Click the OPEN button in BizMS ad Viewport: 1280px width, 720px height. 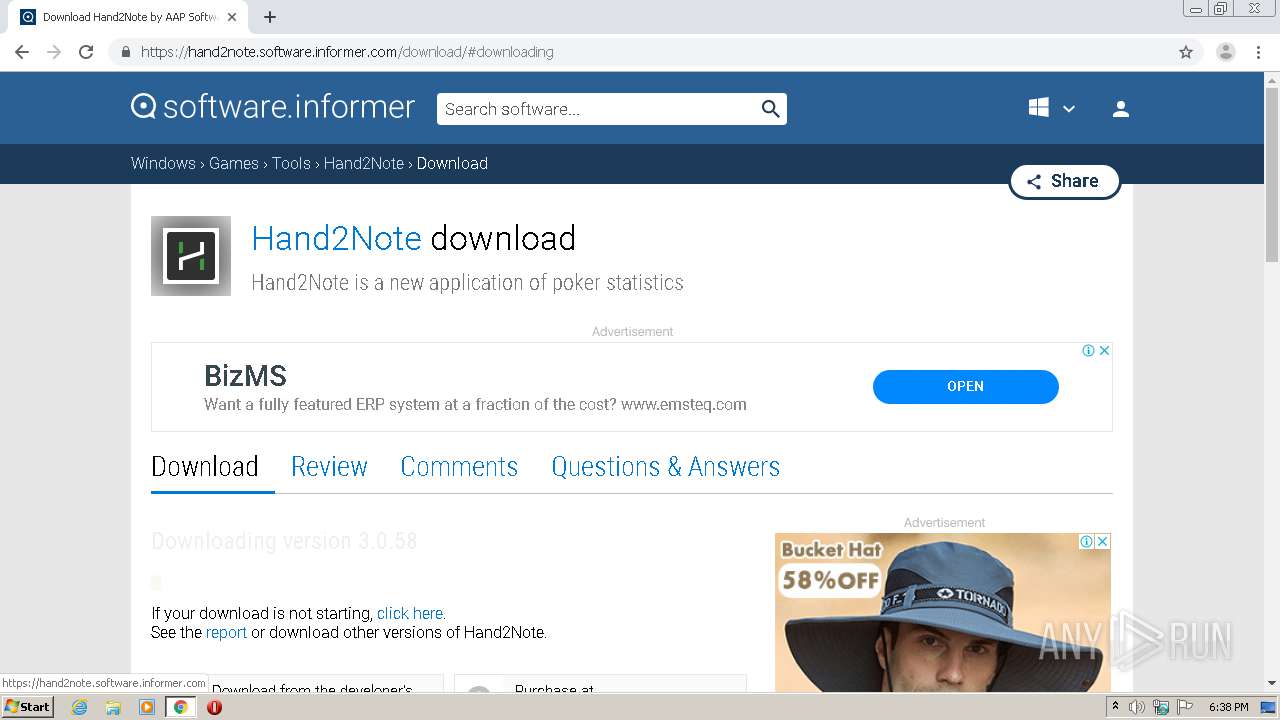(x=966, y=386)
